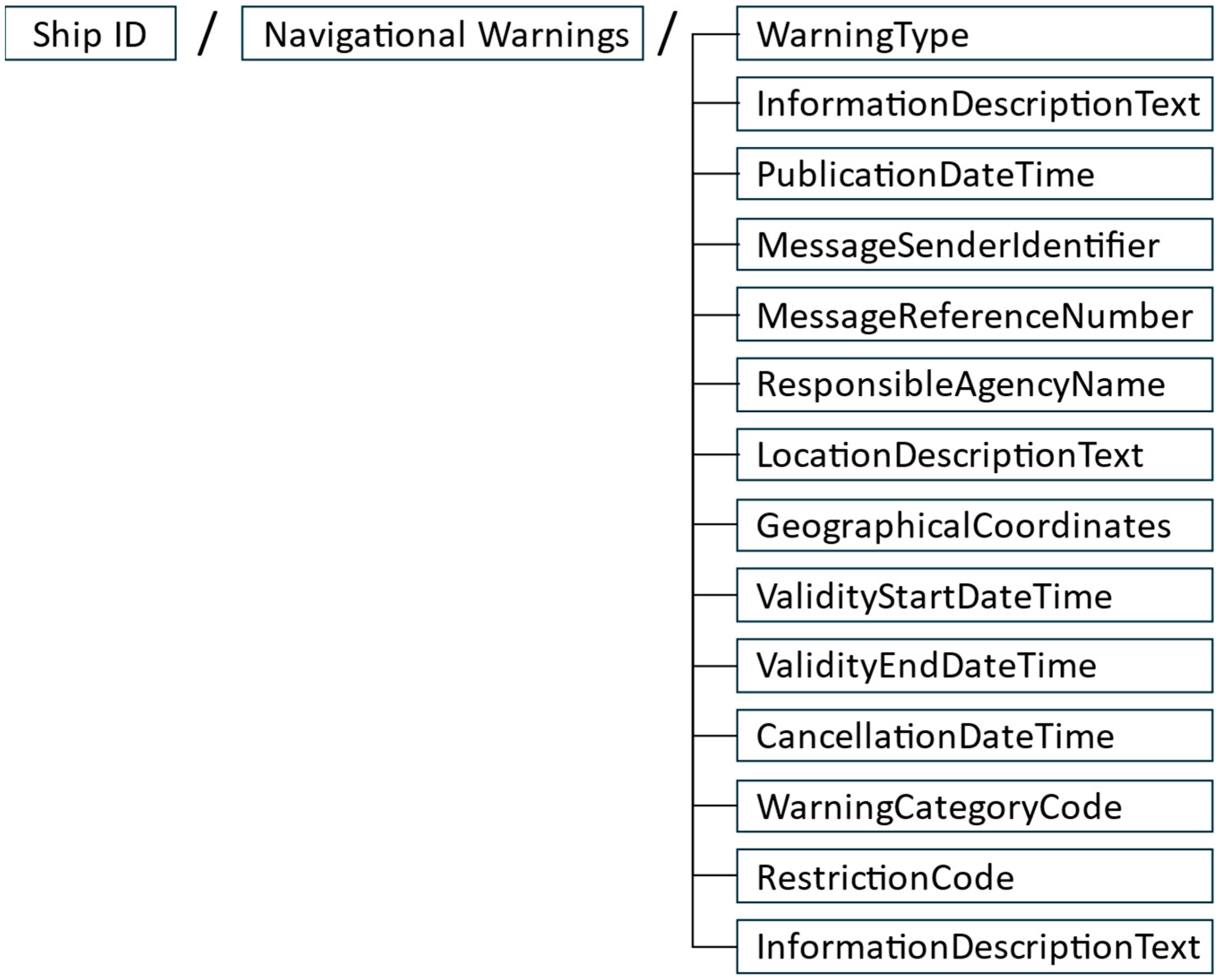
Task: Select the Navigational Warnings box
Action: (443, 34)
